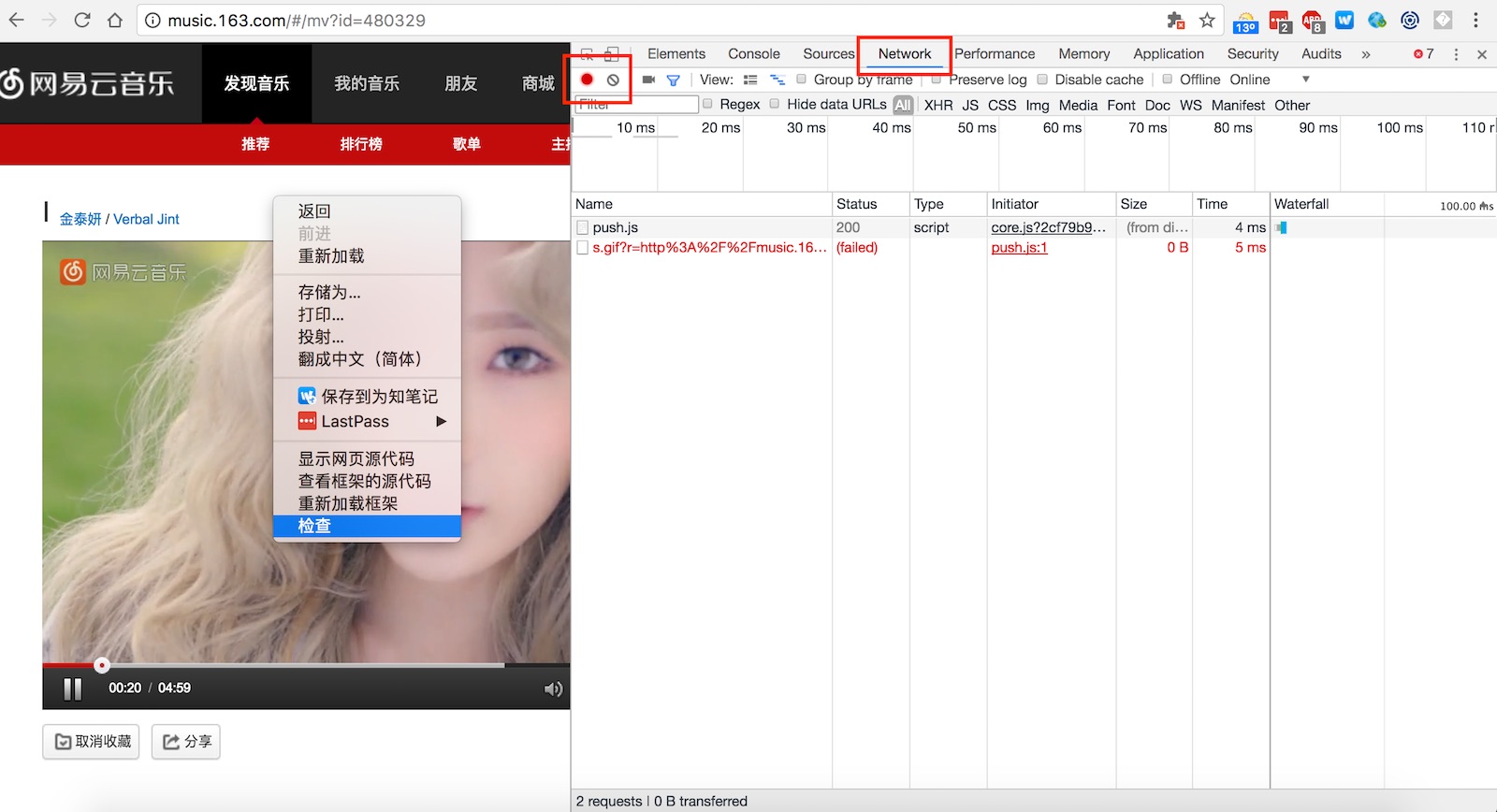The image size is (1497, 812).
Task: Click the red record network log icon
Action: click(x=587, y=80)
